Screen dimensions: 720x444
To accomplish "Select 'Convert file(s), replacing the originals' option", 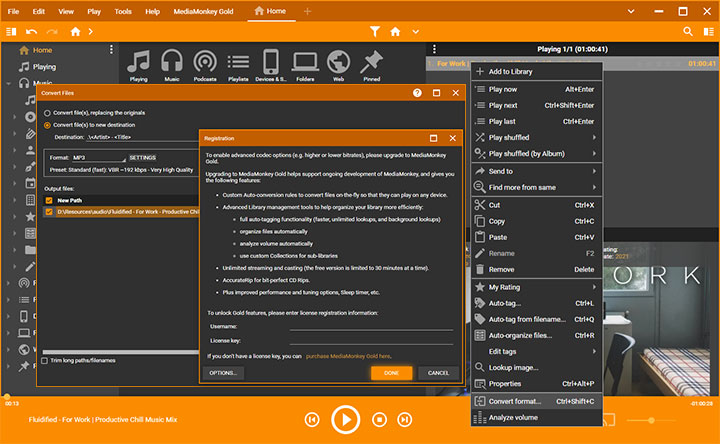I will pos(47,113).
